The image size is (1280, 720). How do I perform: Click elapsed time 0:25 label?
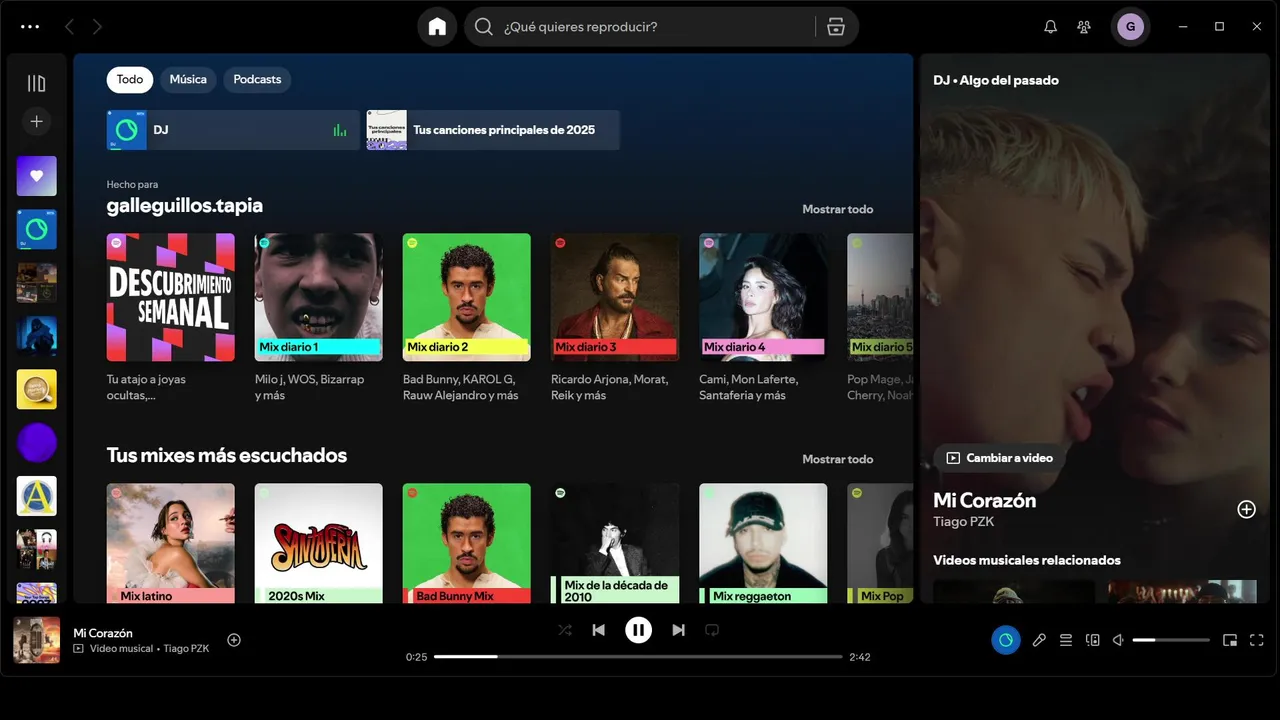click(x=416, y=657)
